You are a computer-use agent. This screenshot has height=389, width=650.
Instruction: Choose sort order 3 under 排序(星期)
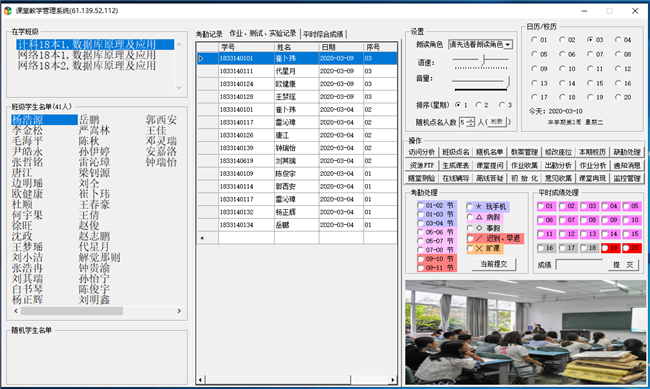502,105
